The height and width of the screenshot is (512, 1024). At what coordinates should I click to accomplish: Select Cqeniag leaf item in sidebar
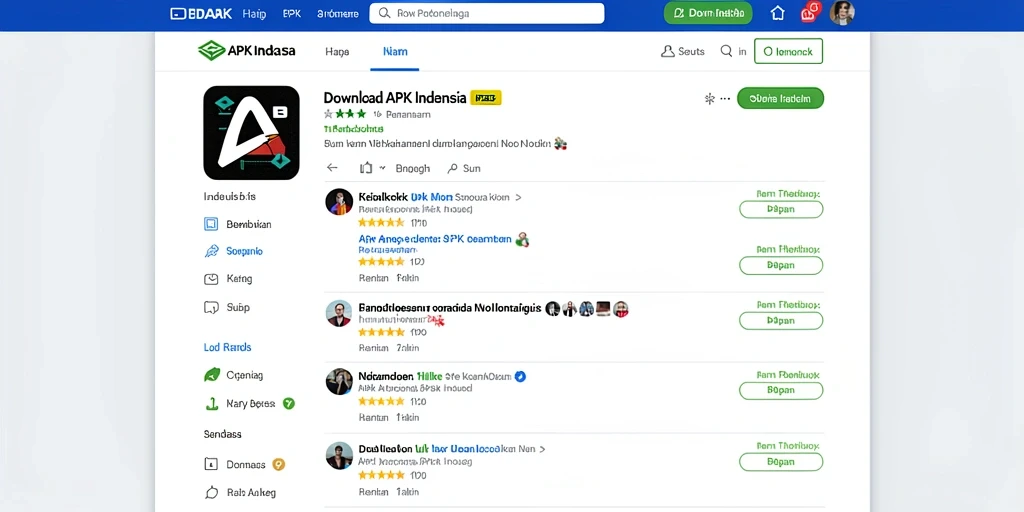[234, 376]
